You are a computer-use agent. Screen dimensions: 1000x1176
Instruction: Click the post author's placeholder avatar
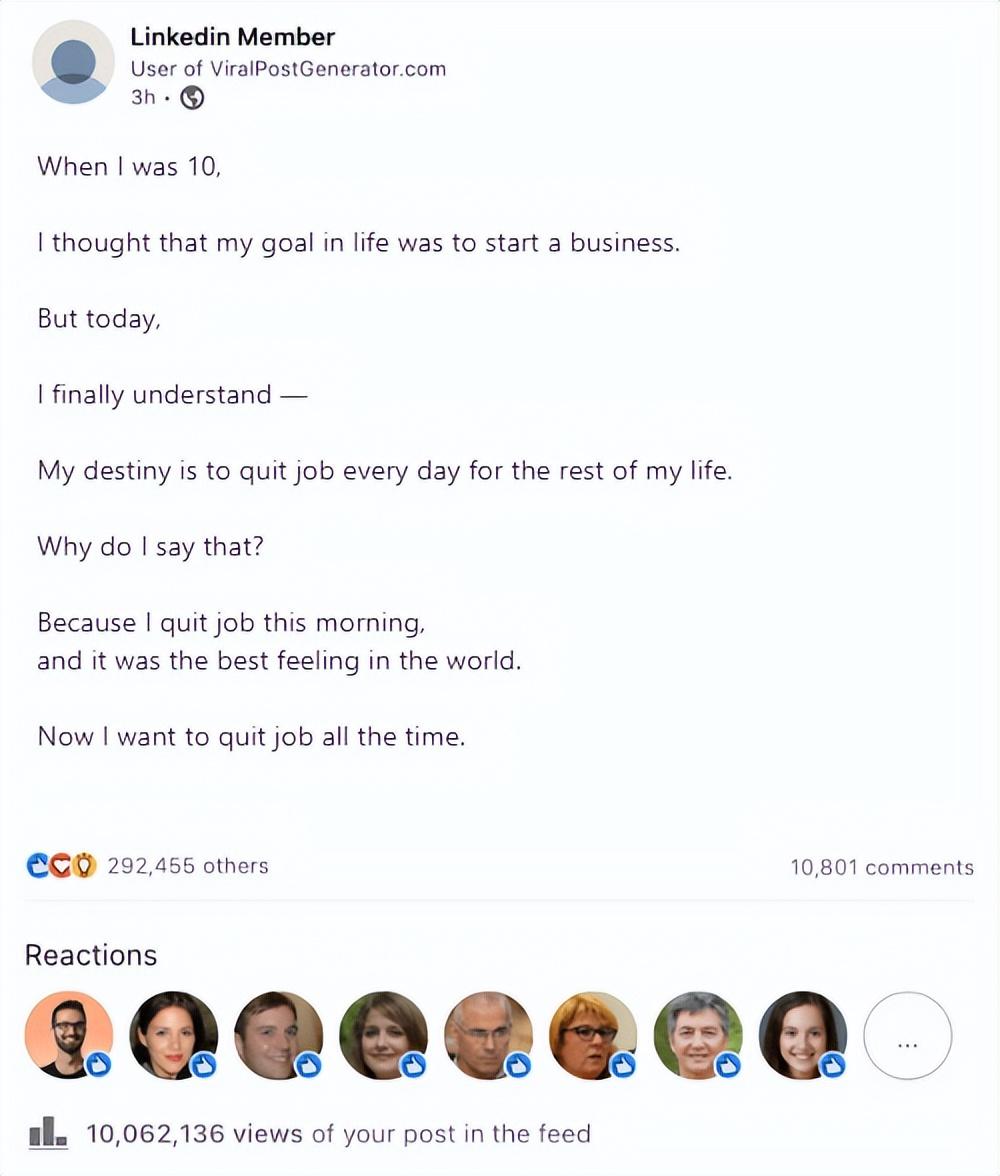pyautogui.click(x=73, y=62)
